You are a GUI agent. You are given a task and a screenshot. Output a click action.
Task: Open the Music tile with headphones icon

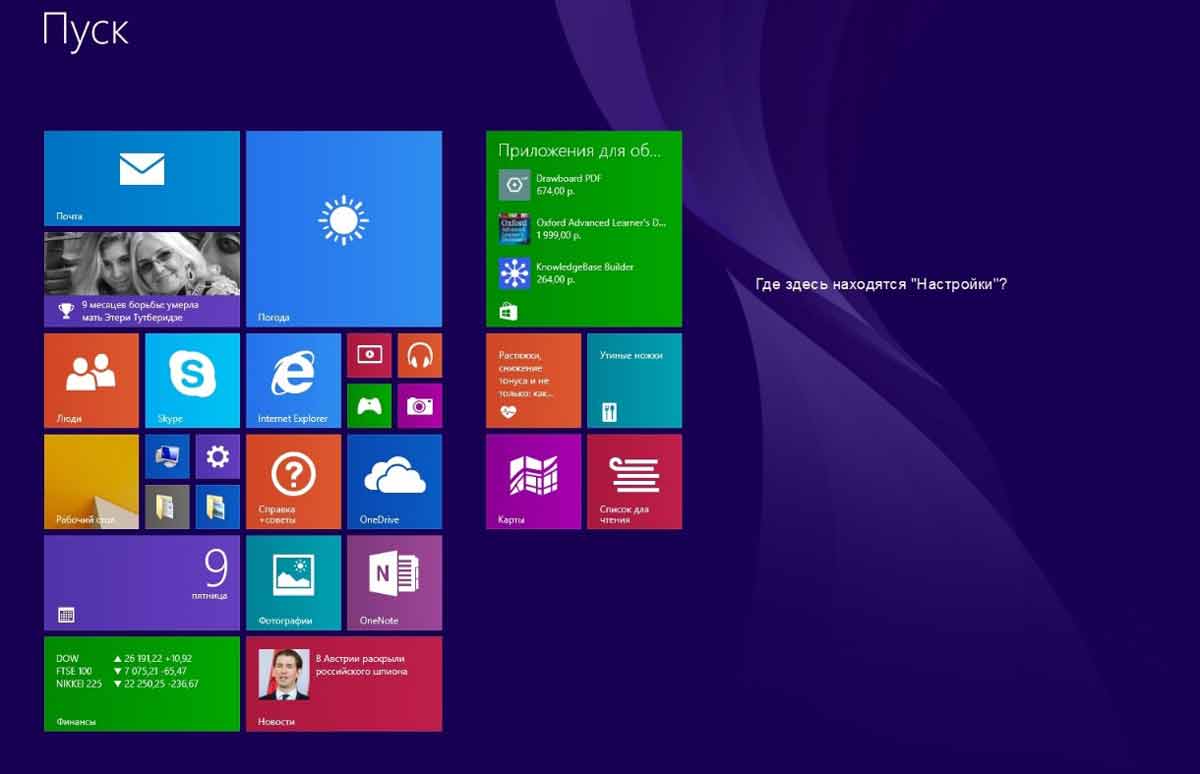420,355
